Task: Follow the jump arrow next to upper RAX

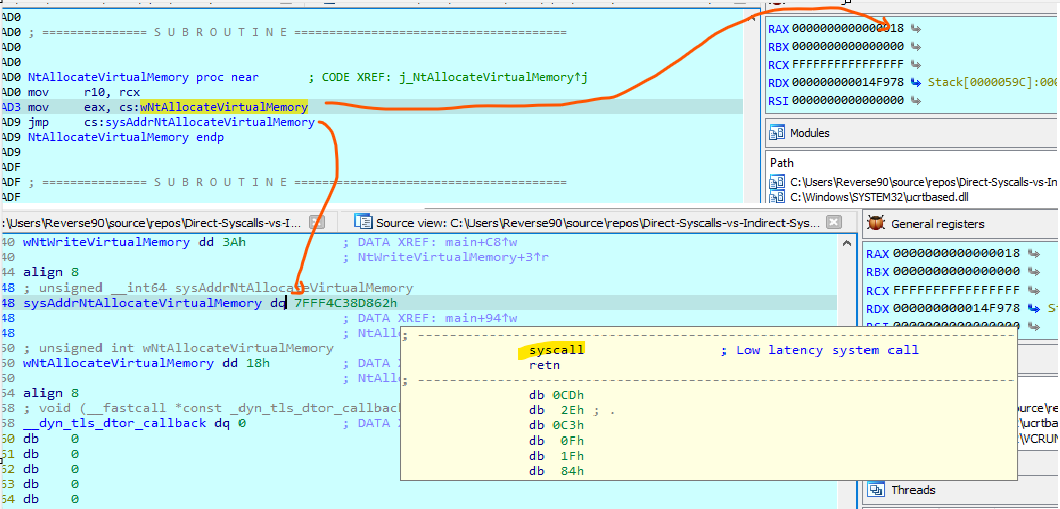Action: [915, 29]
